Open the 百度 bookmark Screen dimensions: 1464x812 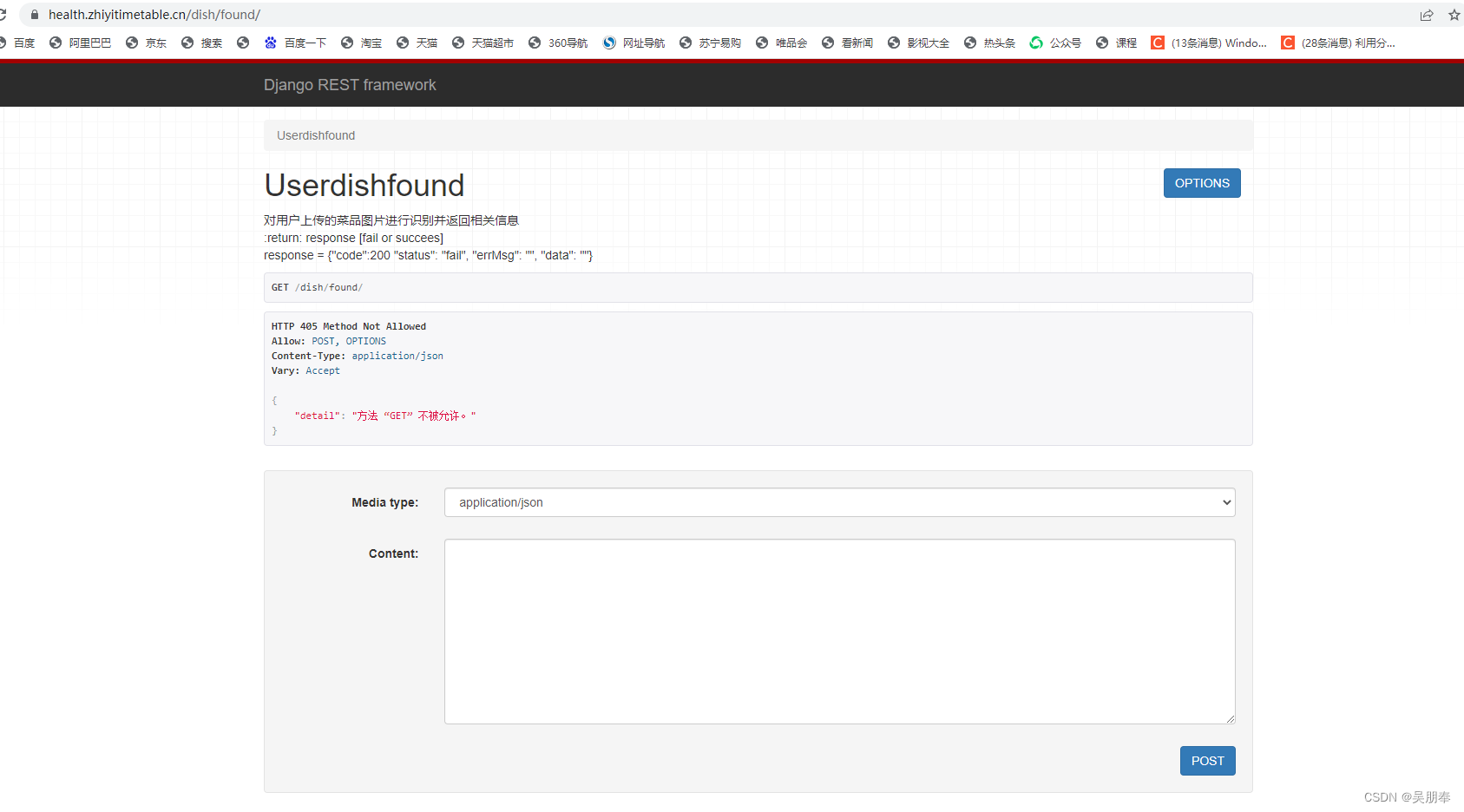point(17,43)
